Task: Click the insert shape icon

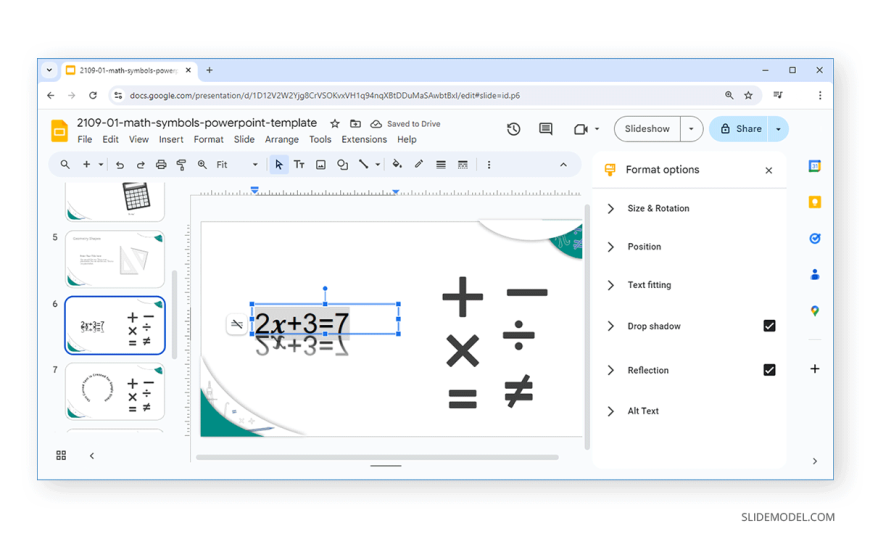Action: pos(342,165)
